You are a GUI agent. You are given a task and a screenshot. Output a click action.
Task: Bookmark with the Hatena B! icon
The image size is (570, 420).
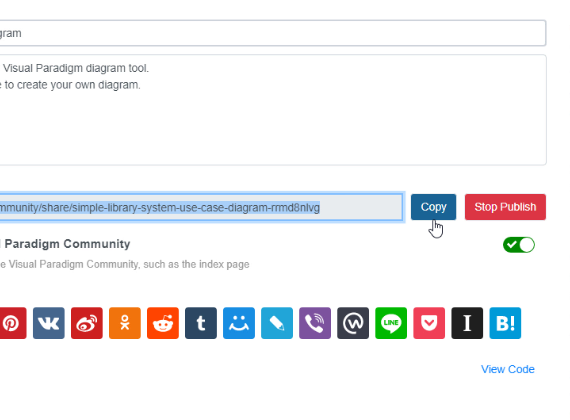505,323
